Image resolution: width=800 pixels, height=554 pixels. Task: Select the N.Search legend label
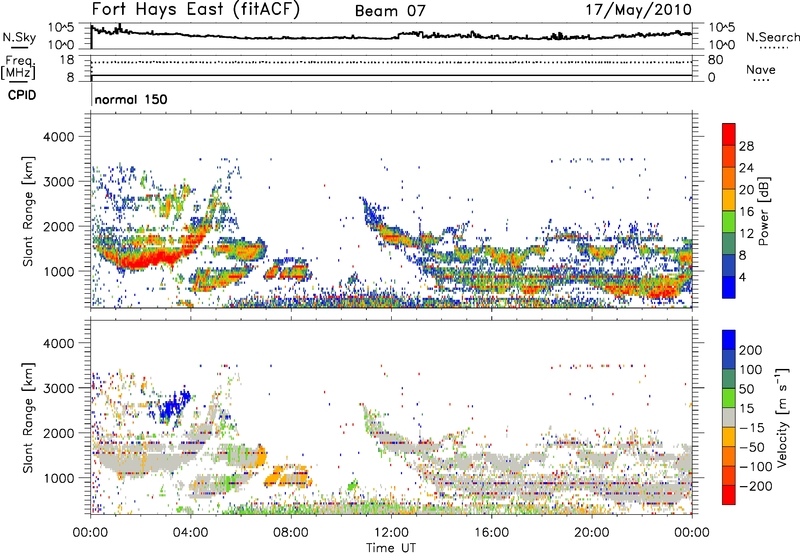772,37
